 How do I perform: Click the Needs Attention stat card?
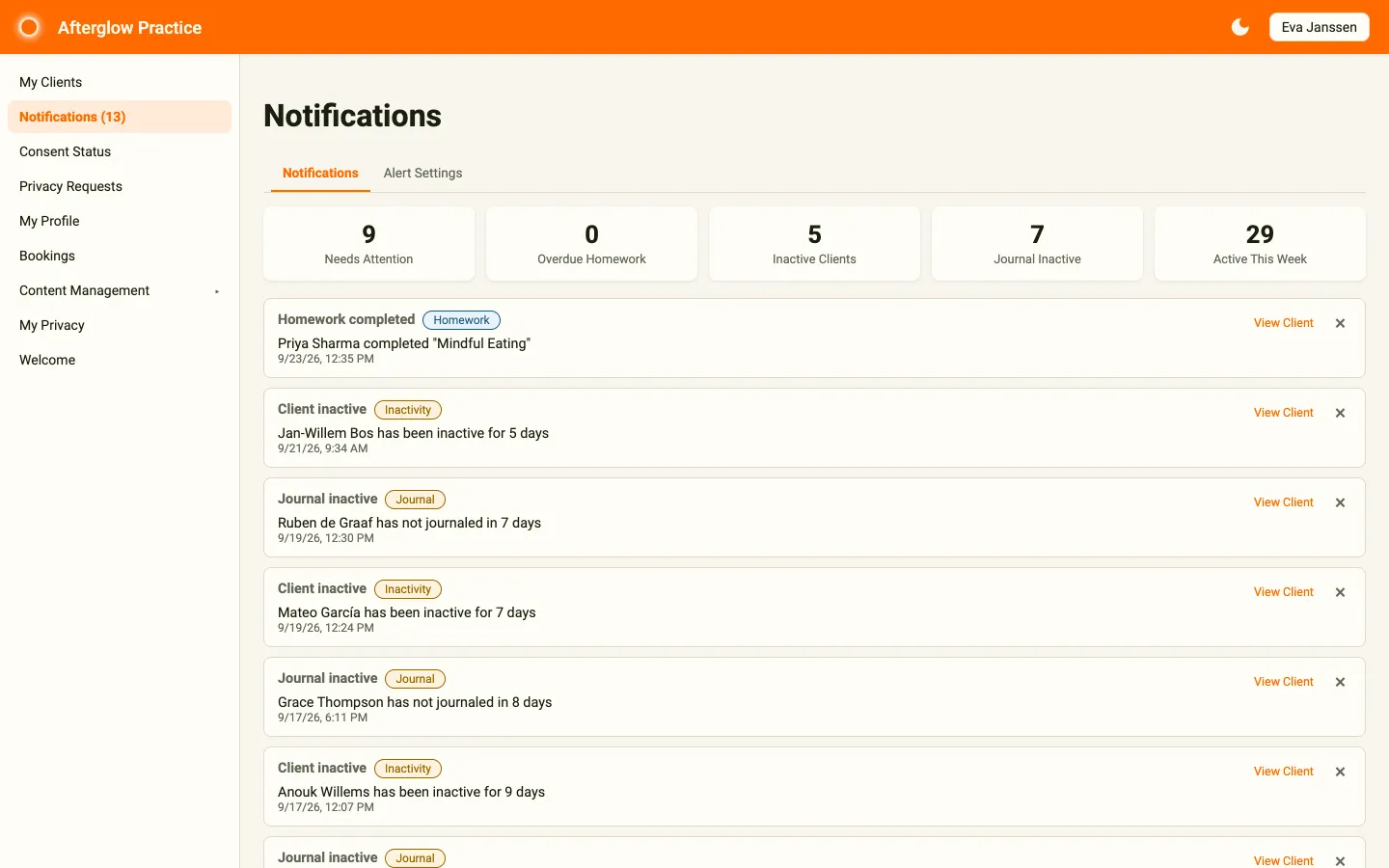point(368,244)
